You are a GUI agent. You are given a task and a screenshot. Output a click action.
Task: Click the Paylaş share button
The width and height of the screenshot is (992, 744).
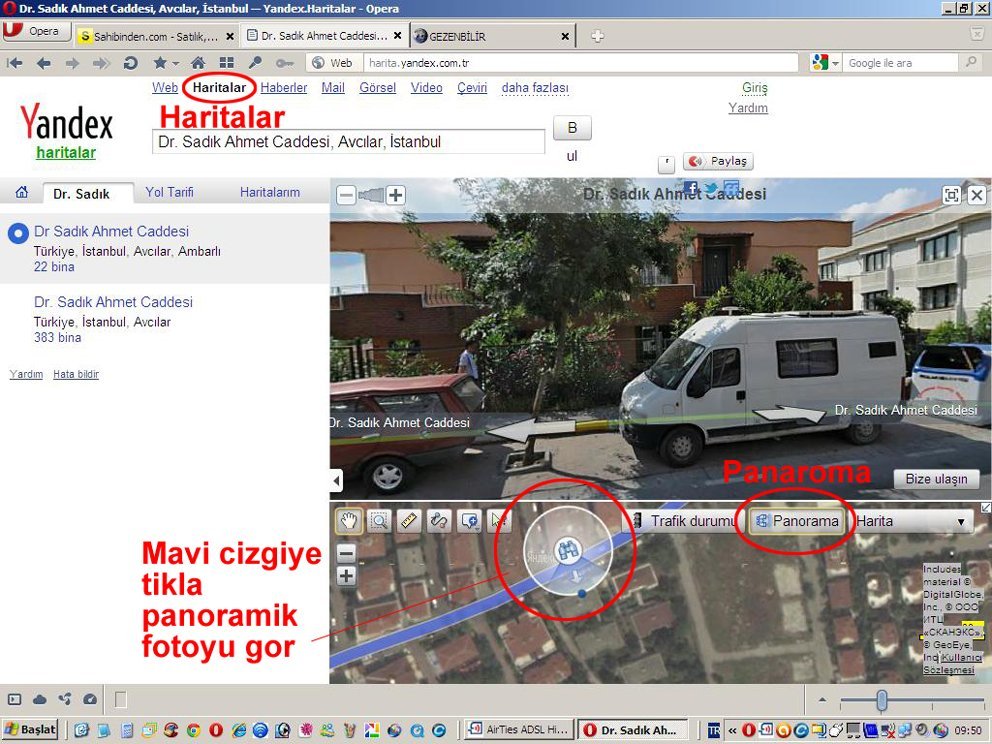point(718,161)
